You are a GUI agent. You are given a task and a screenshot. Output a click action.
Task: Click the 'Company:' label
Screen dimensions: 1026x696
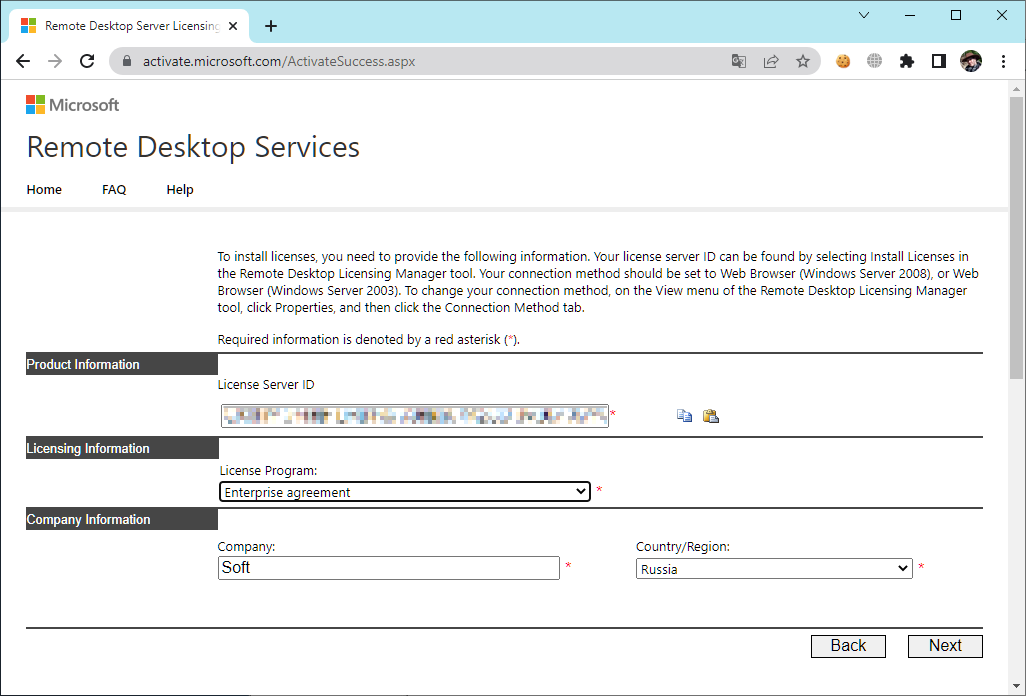246,547
